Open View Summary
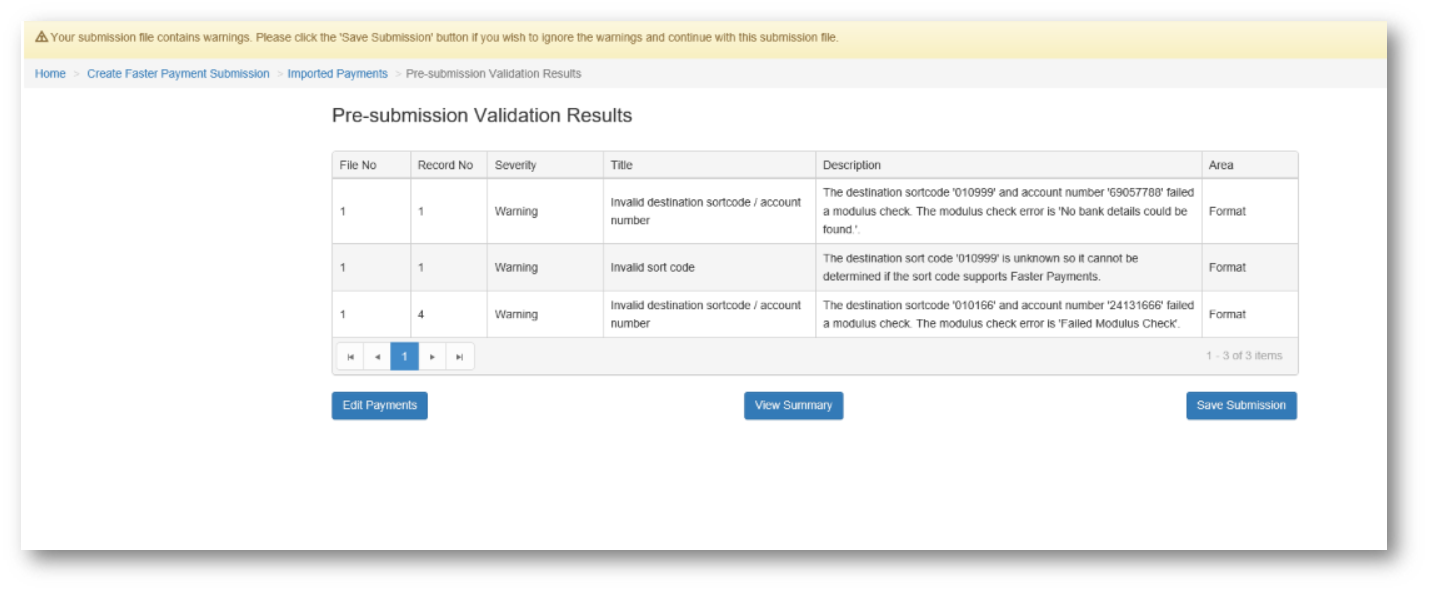The image size is (1429, 592). point(793,405)
